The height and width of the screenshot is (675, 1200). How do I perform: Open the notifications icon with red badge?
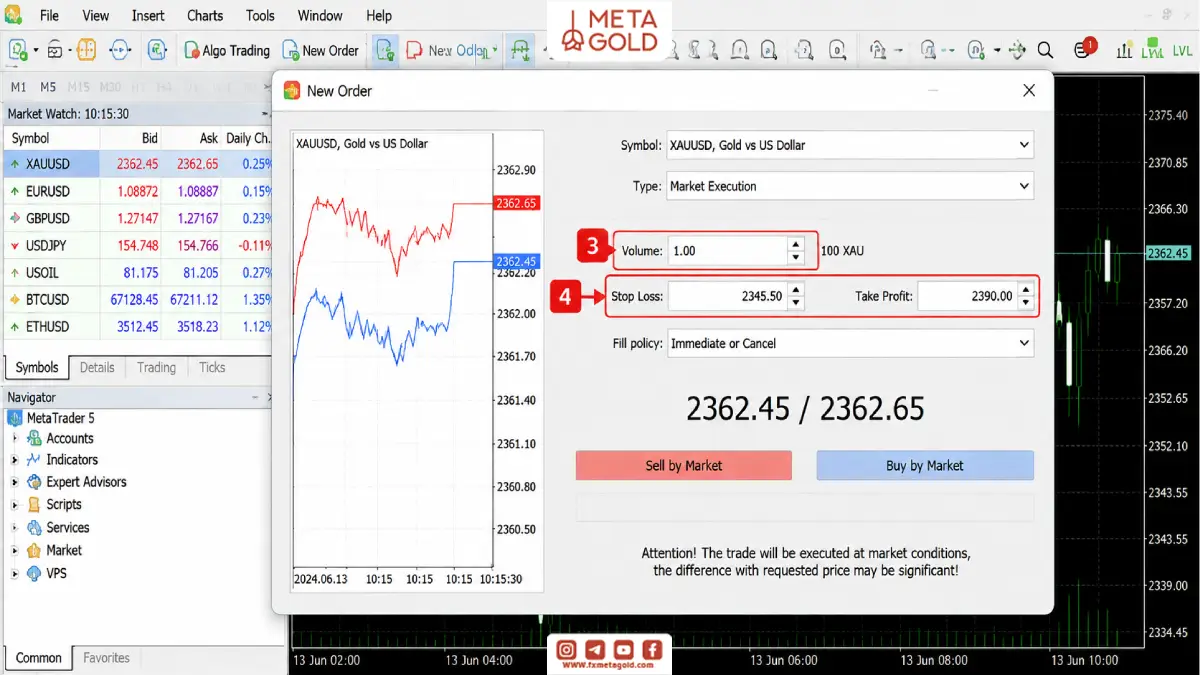pyautogui.click(x=1084, y=49)
